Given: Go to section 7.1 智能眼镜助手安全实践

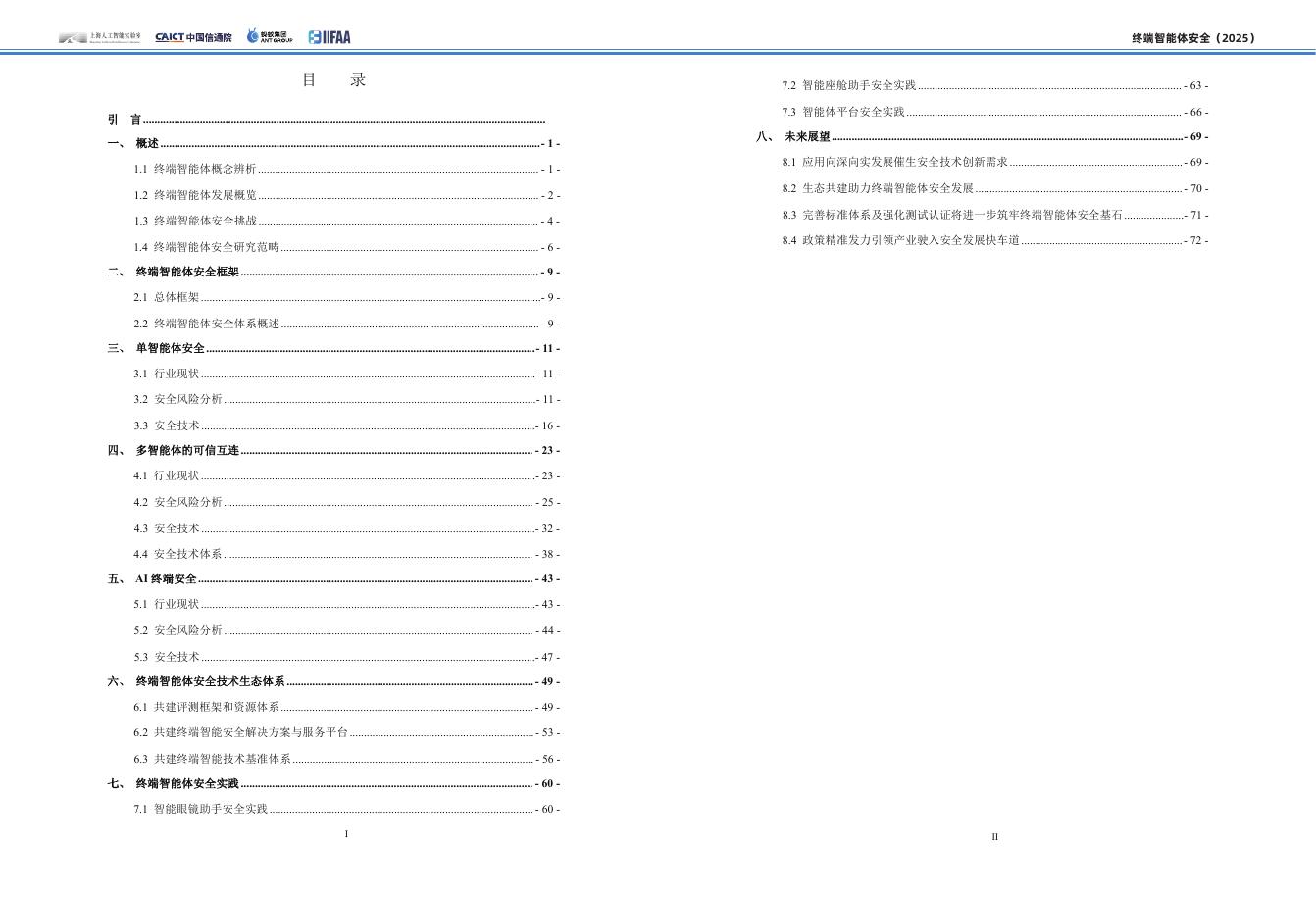Looking at the screenshot, I should click(347, 809).
